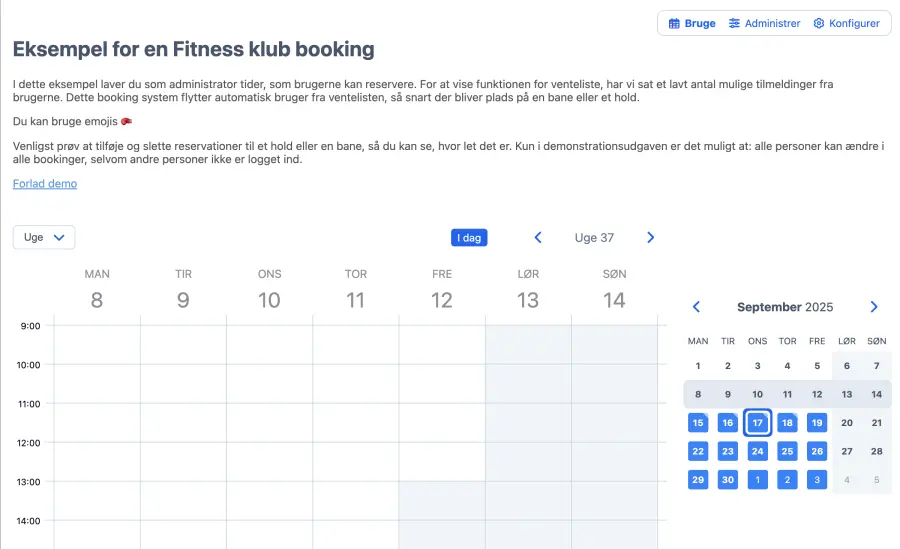Click the Konfigurer gear icon
900x549 pixels.
[819, 23]
